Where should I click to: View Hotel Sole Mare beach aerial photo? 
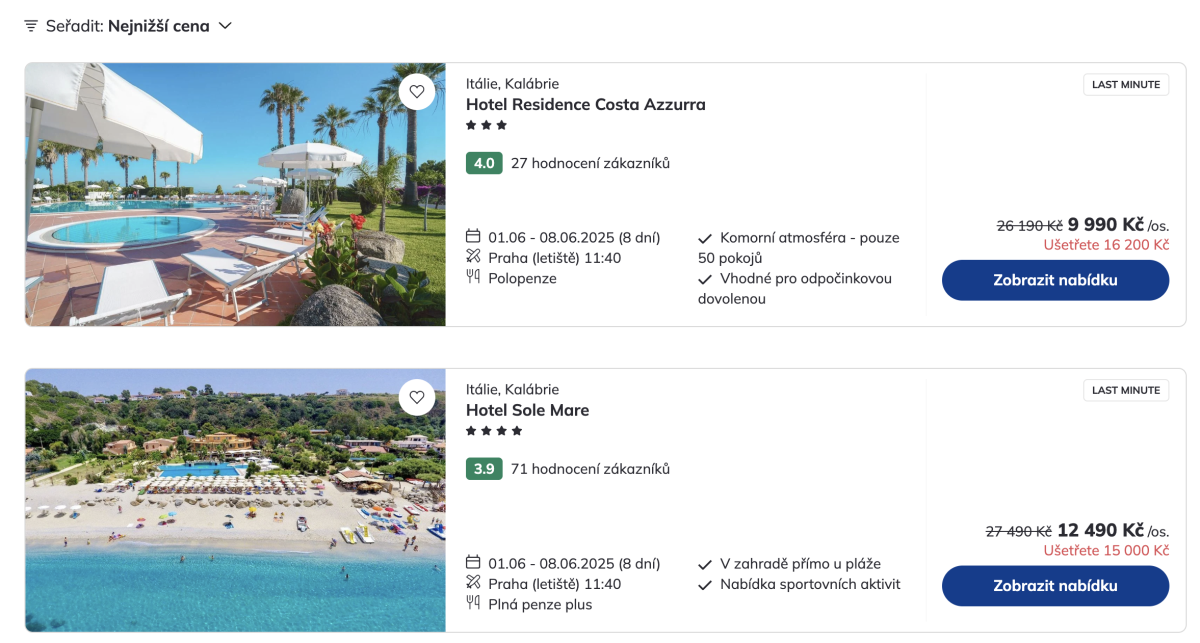pos(235,500)
